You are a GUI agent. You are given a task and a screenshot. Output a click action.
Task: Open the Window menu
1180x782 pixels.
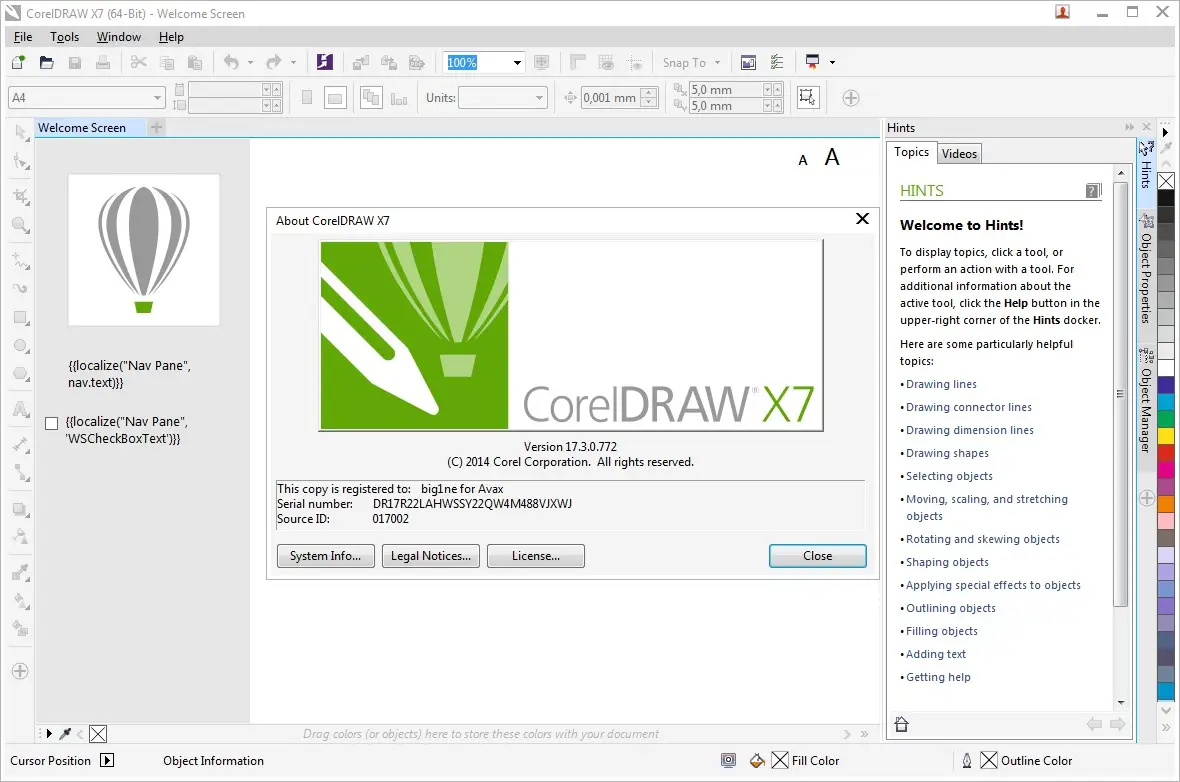click(119, 37)
